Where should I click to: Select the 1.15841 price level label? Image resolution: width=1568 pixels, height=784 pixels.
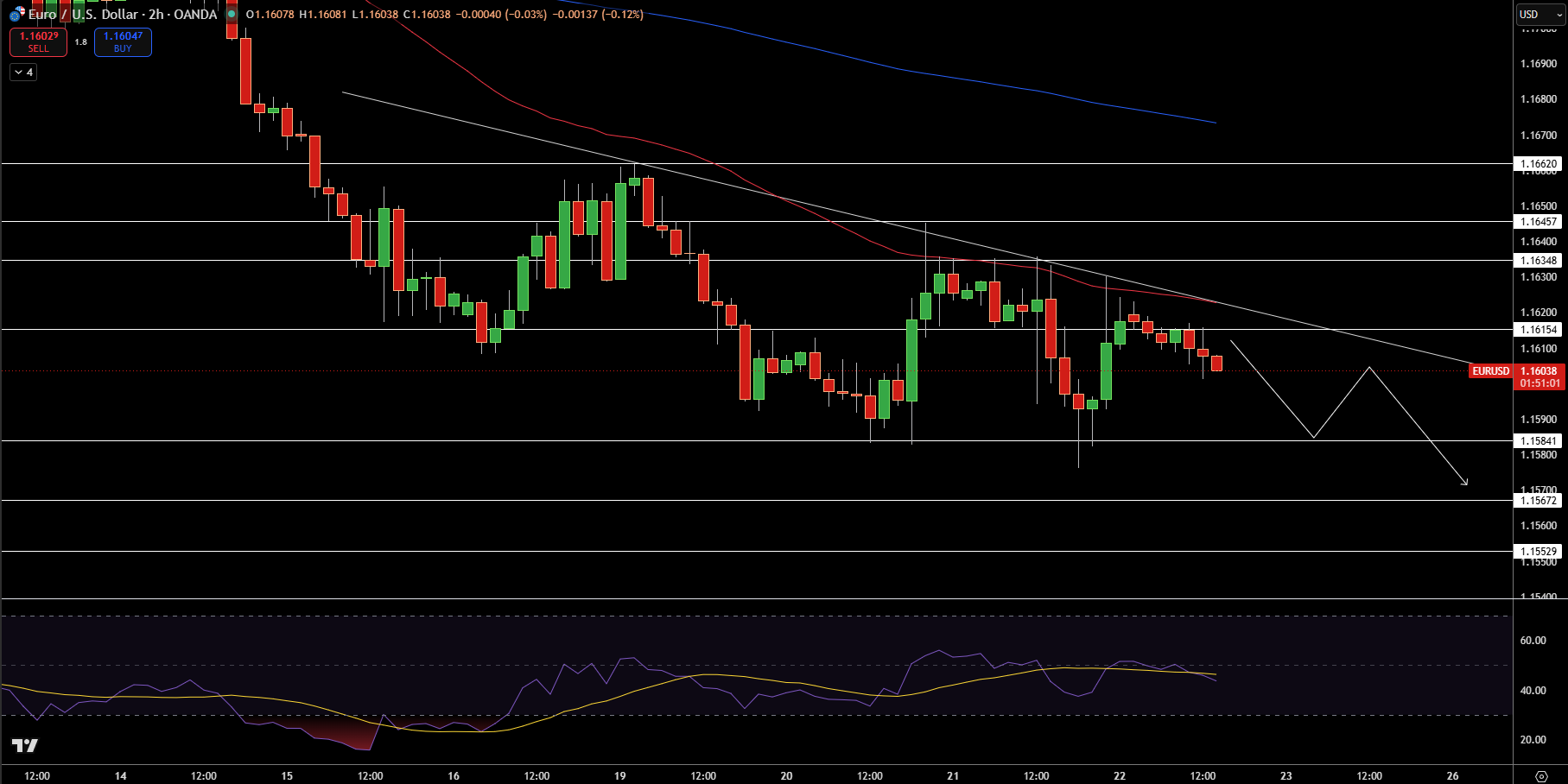(x=1538, y=440)
